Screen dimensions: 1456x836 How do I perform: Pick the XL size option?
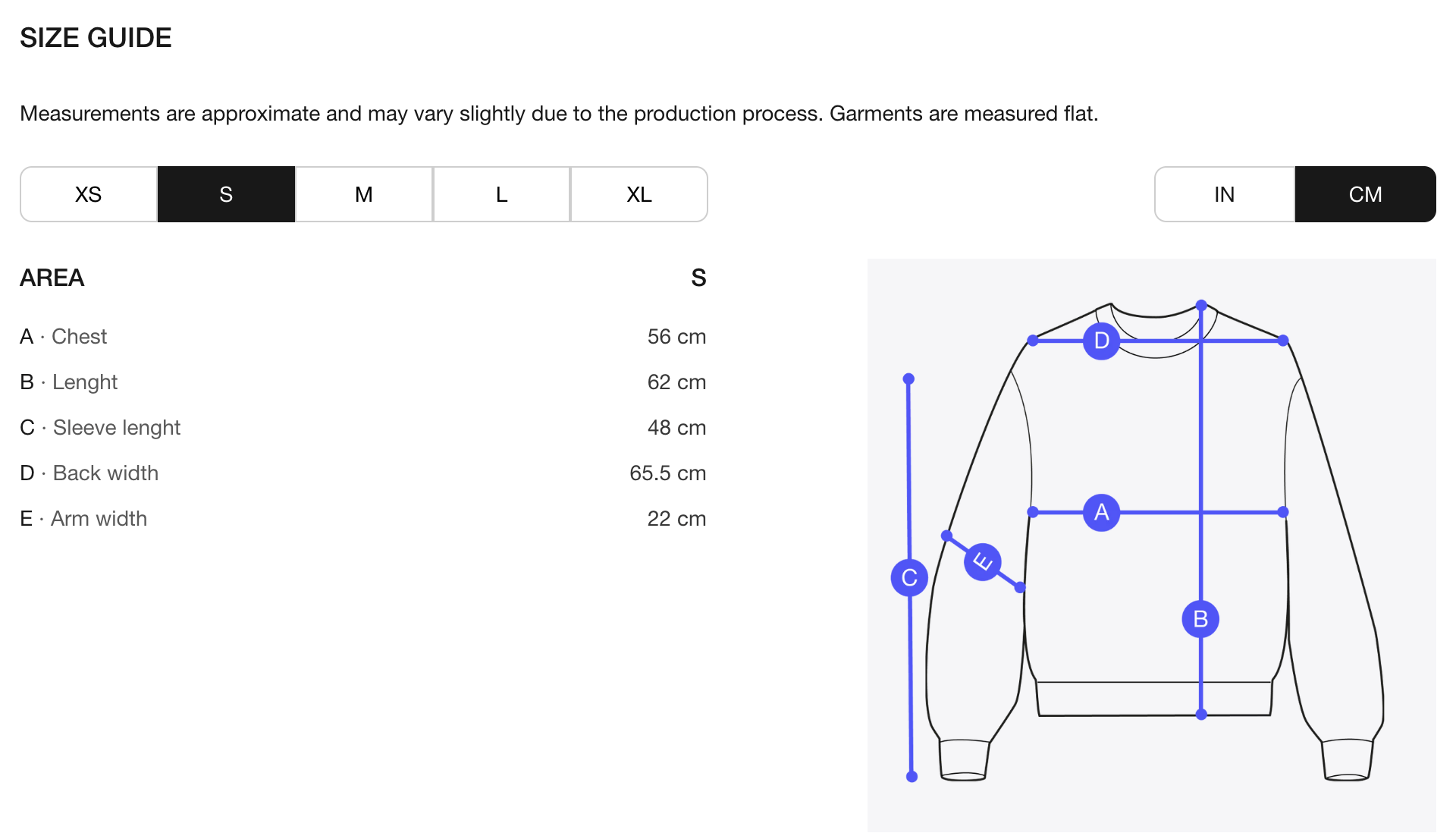coord(639,195)
